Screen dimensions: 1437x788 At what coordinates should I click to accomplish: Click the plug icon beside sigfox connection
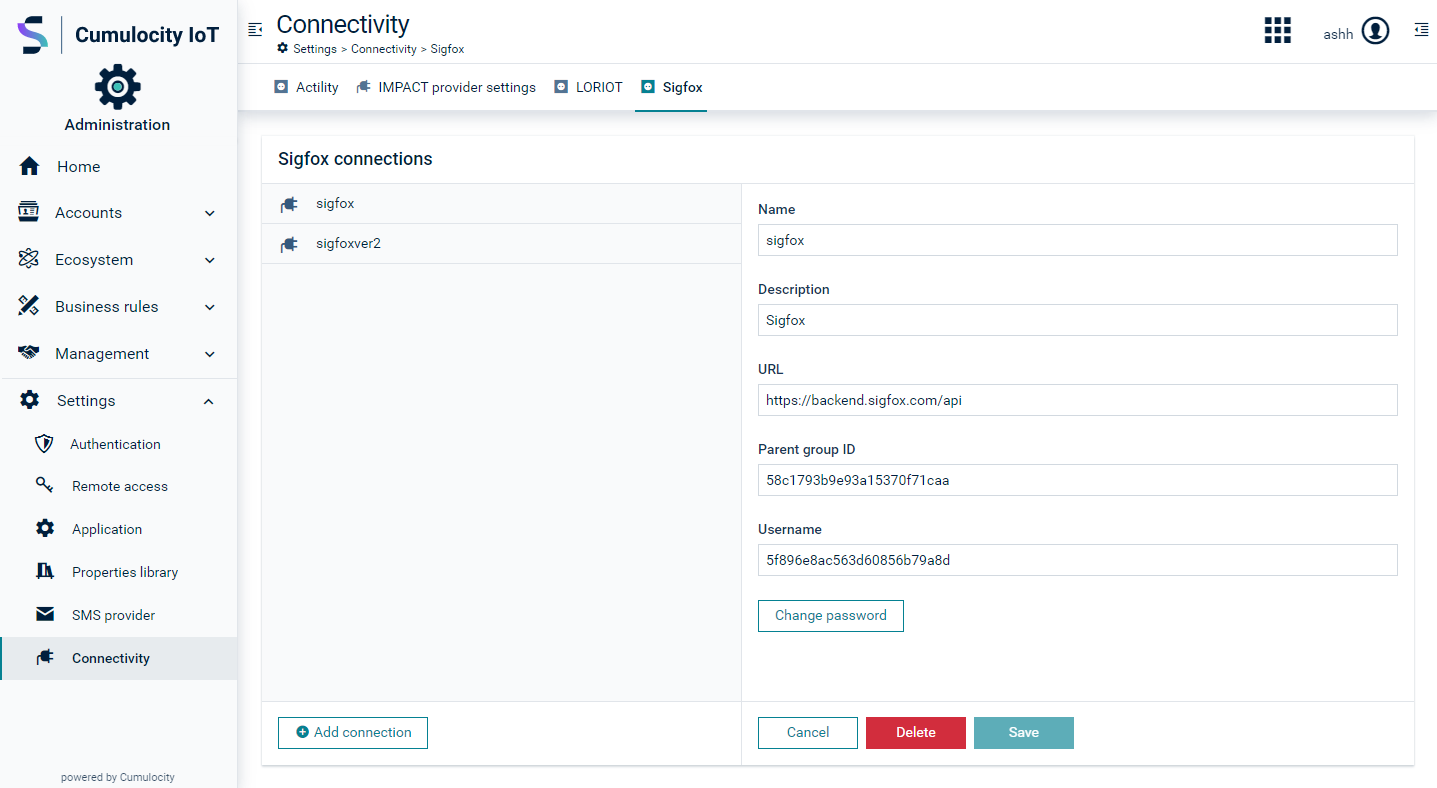289,204
